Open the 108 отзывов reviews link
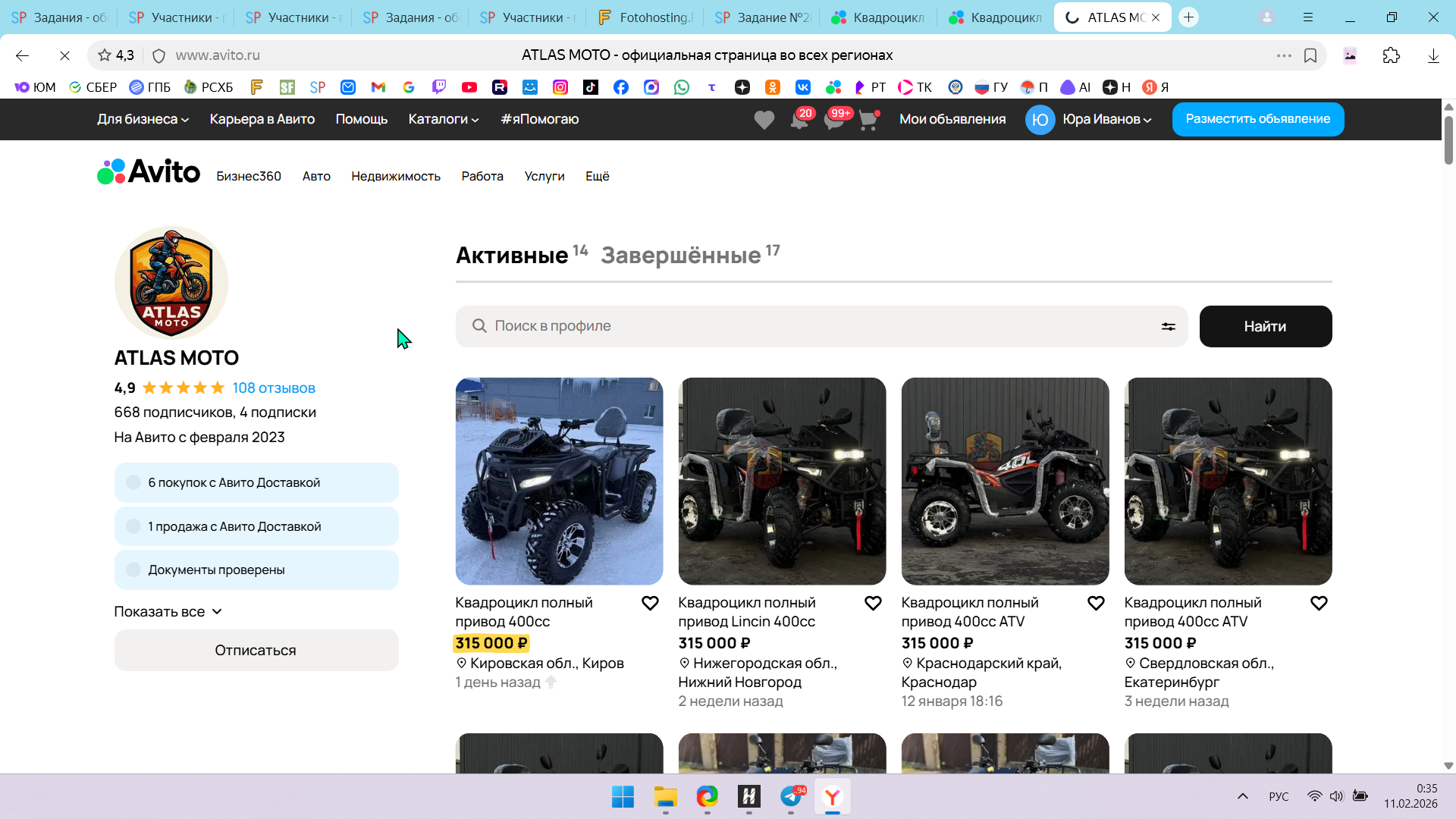 tap(273, 388)
